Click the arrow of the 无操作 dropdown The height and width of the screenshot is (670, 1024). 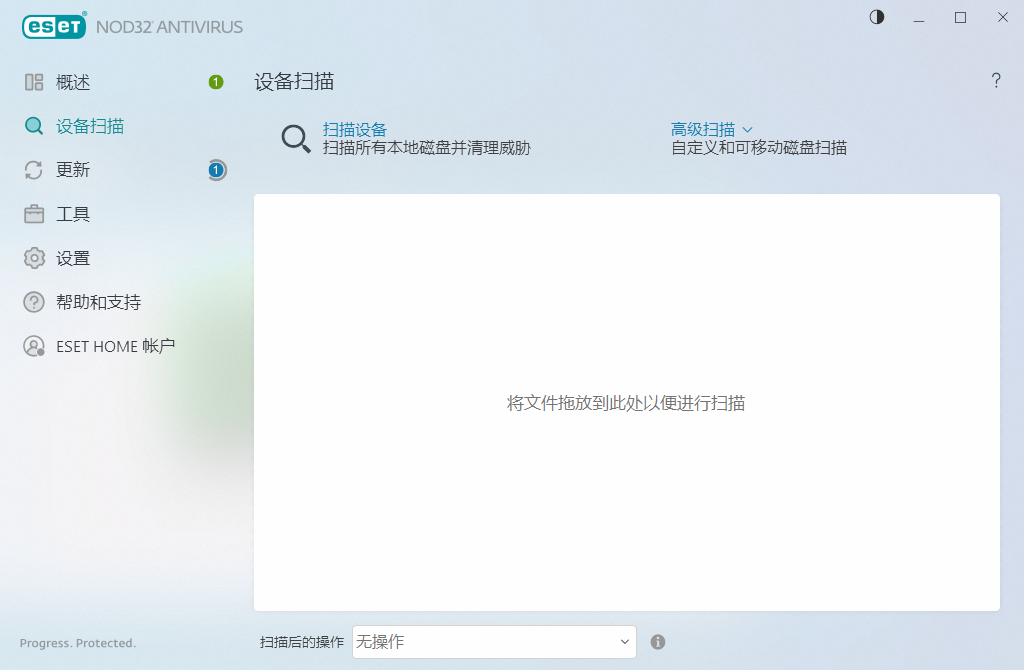point(624,642)
